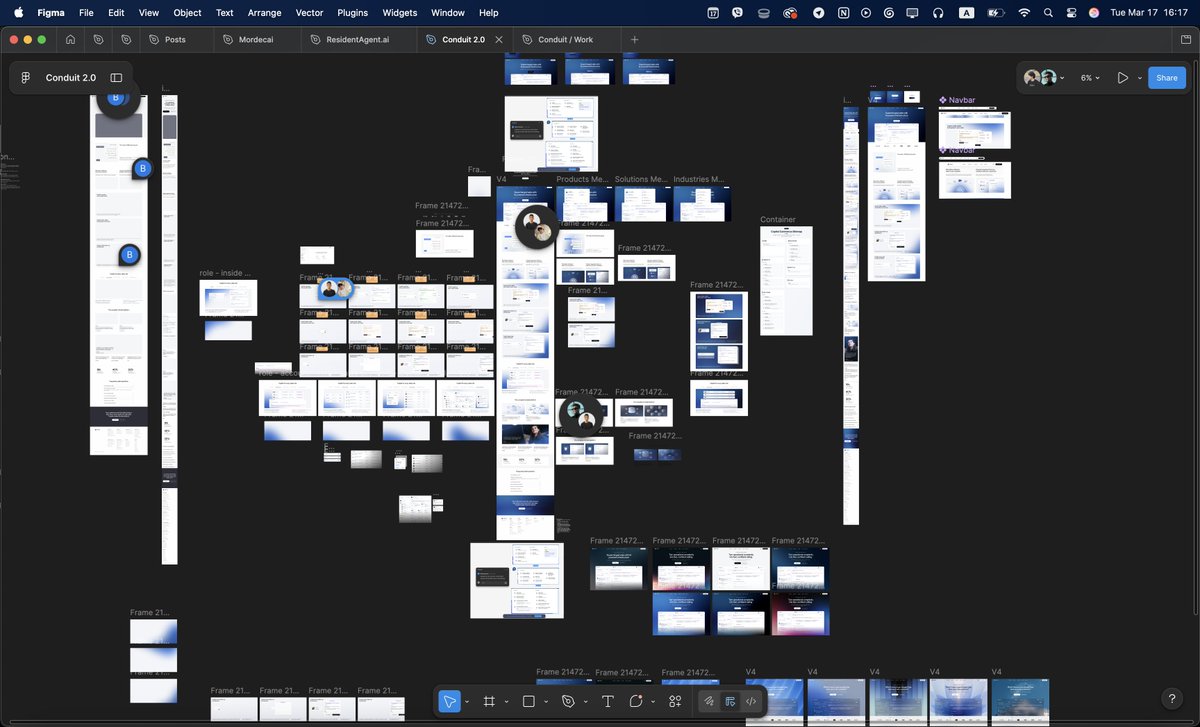Open Spotlight search in menu bar
The height and width of the screenshot is (727, 1200).
(1048, 13)
